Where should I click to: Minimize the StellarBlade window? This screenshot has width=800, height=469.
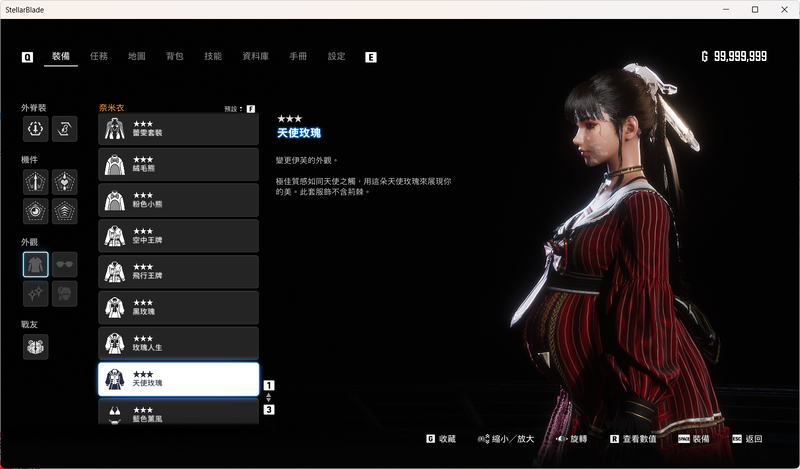[x=726, y=10]
